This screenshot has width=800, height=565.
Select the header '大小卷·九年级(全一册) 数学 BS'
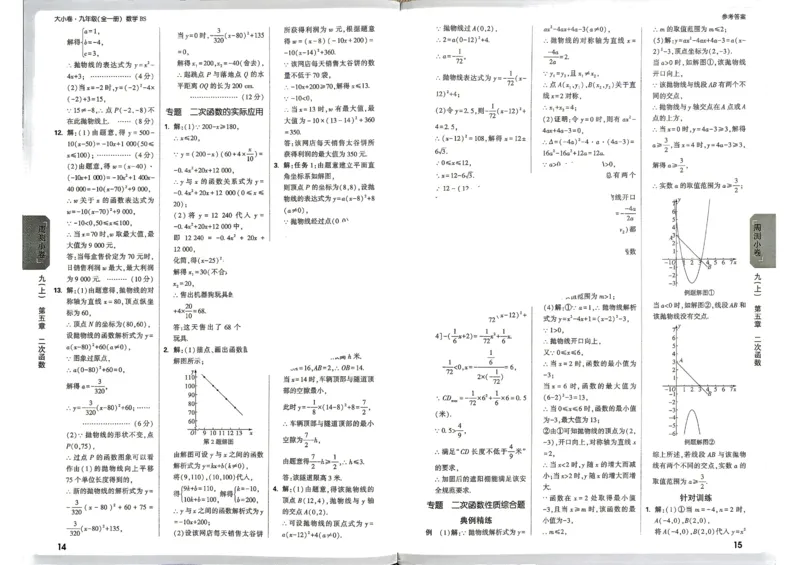tap(100, 19)
